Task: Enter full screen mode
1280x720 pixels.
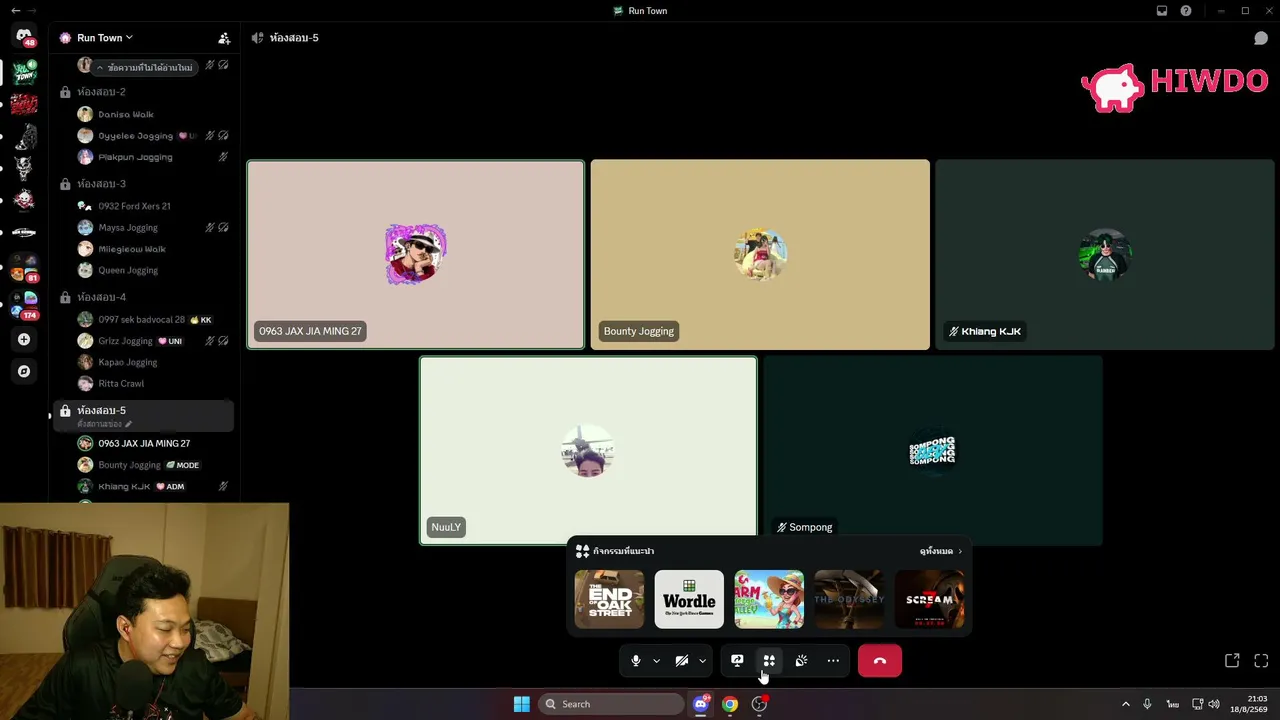Action: (1261, 661)
